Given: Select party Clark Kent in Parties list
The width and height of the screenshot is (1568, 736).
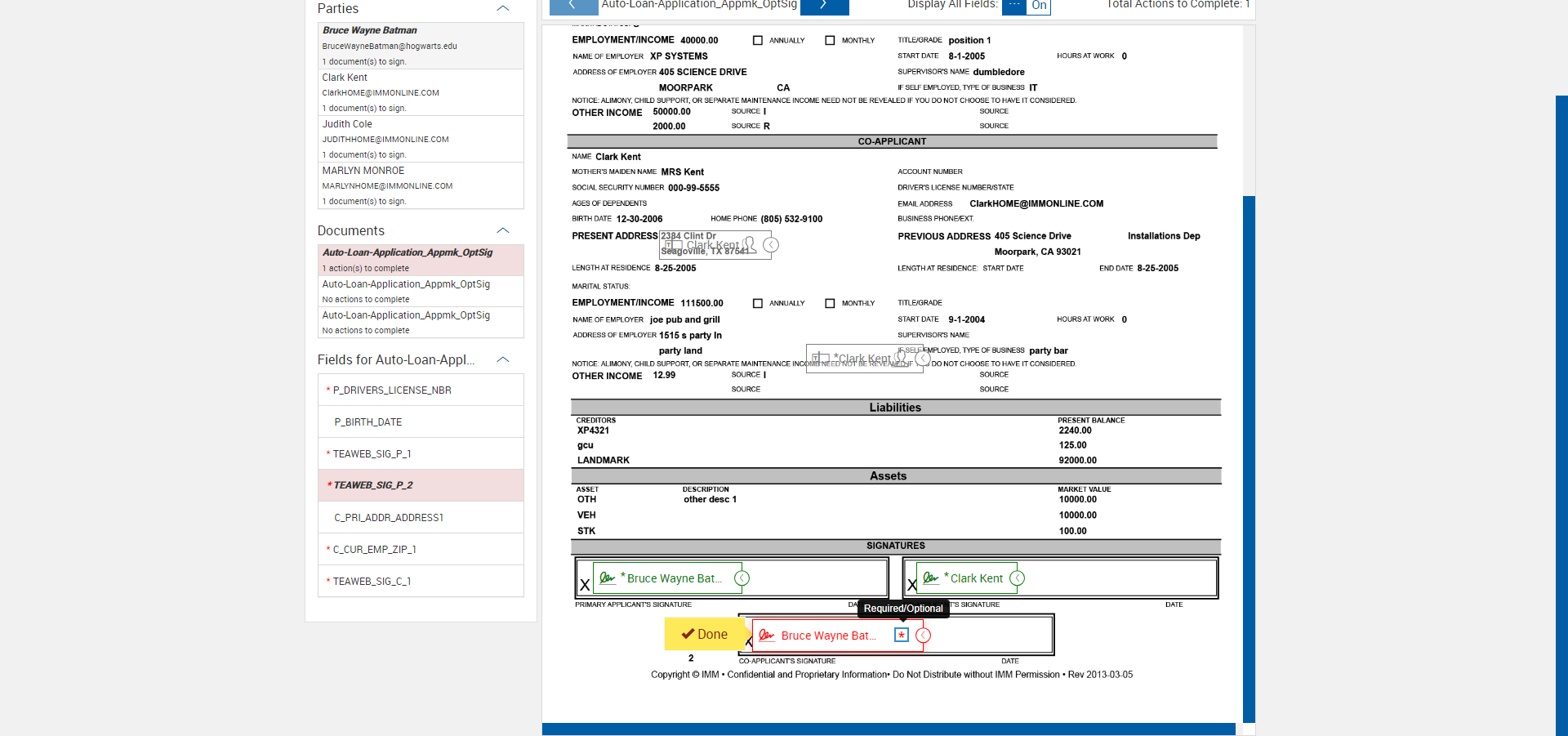Looking at the screenshot, I should (421, 92).
